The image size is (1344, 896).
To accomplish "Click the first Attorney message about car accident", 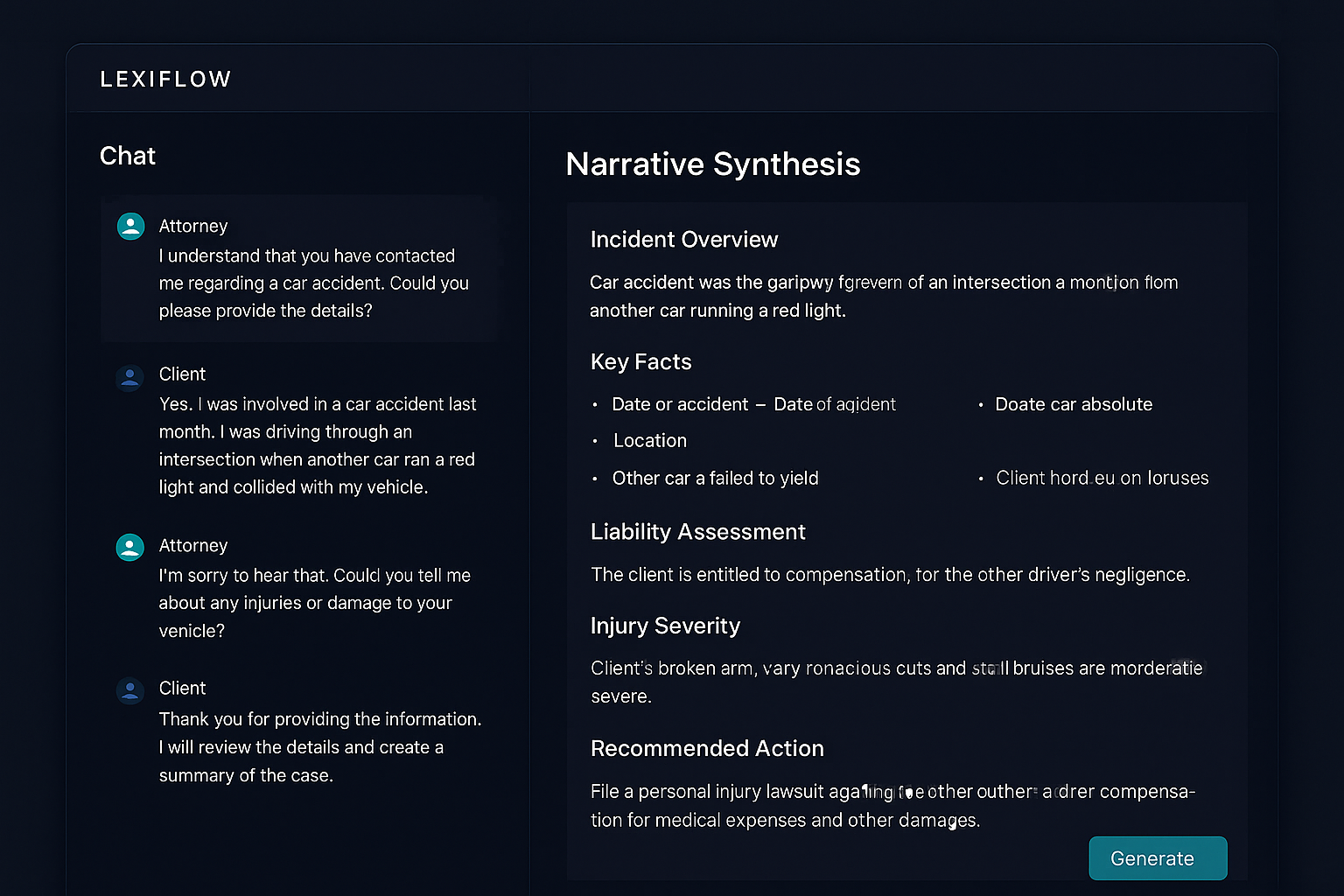I will (314, 283).
